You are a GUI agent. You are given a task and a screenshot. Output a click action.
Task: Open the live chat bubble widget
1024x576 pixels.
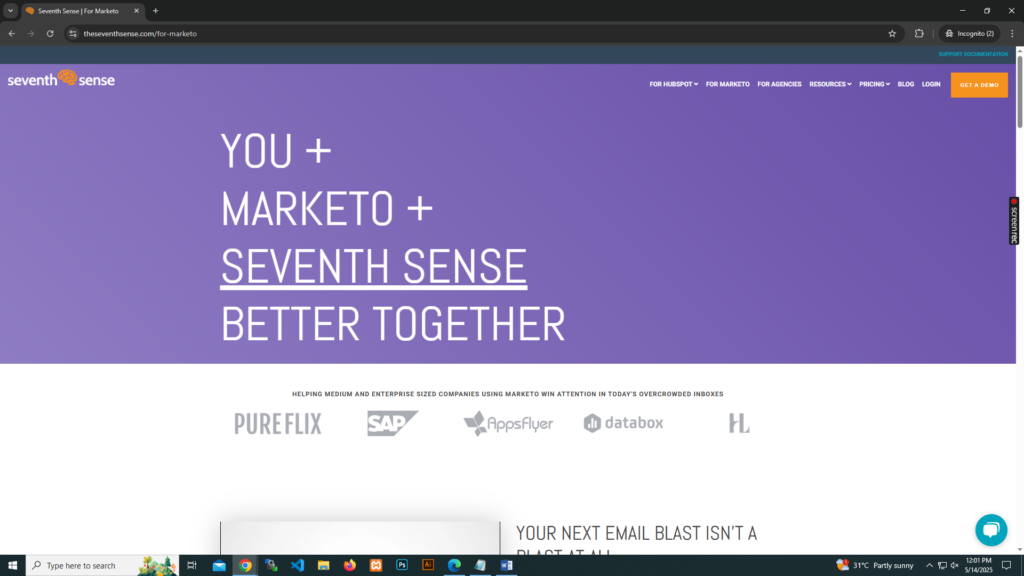coord(991,530)
